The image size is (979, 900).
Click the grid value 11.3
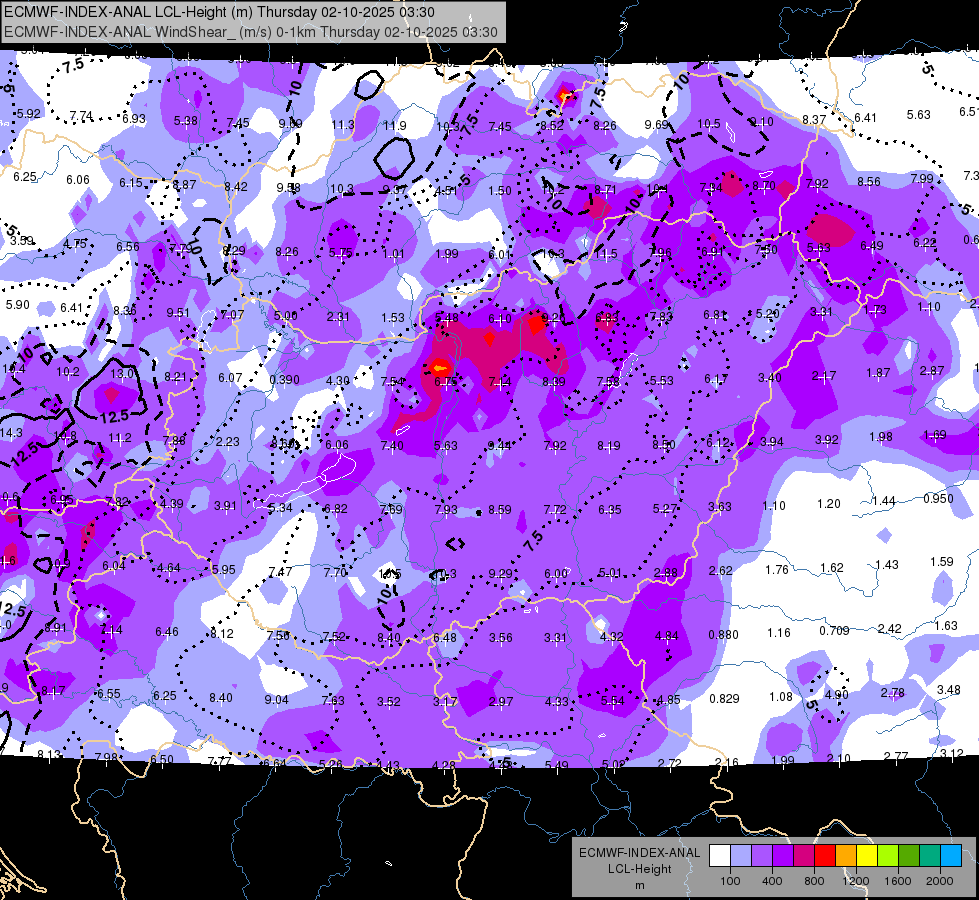click(343, 125)
